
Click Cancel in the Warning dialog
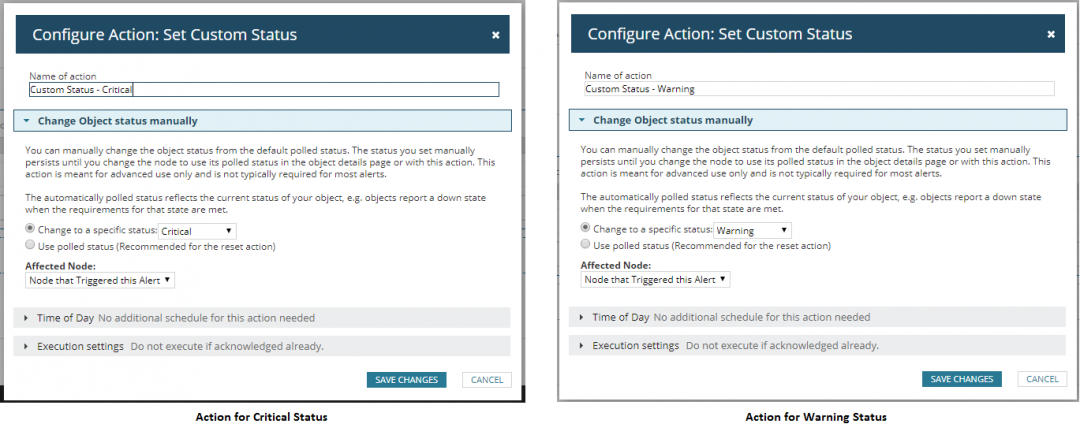[x=1042, y=379]
